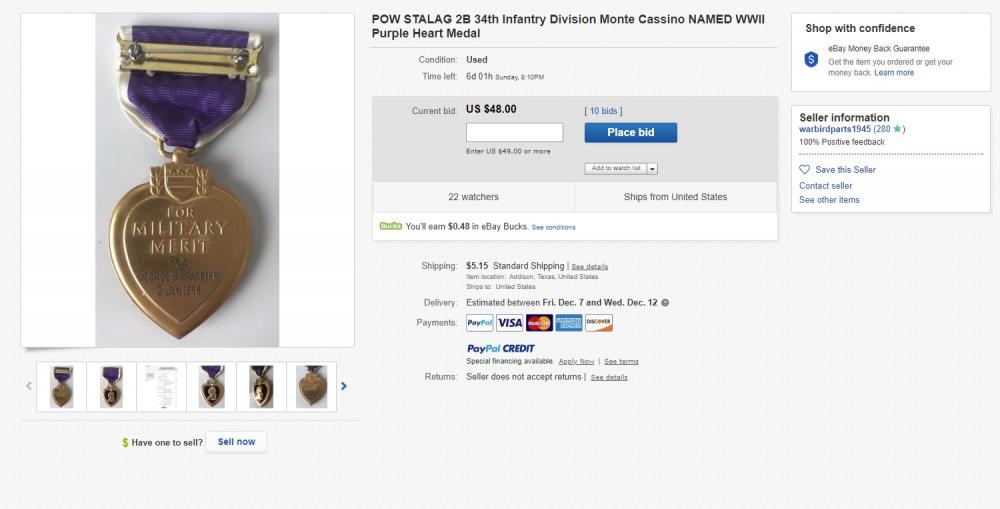The width and height of the screenshot is (1000, 509).
Task: Click the delivery estimate help icon
Action: 665,303
